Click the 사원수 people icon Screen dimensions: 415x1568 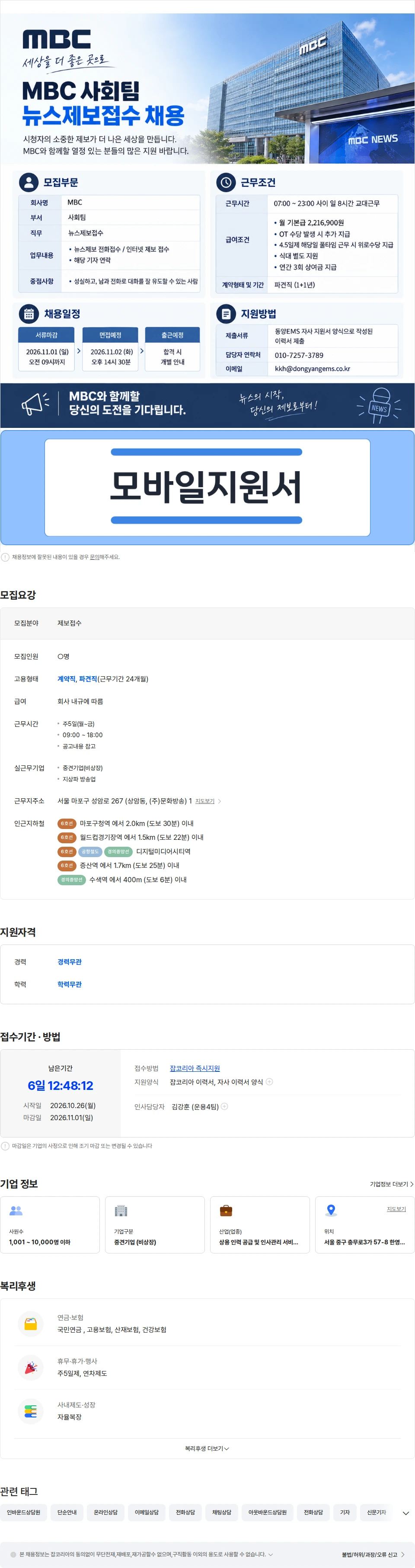click(x=16, y=1211)
